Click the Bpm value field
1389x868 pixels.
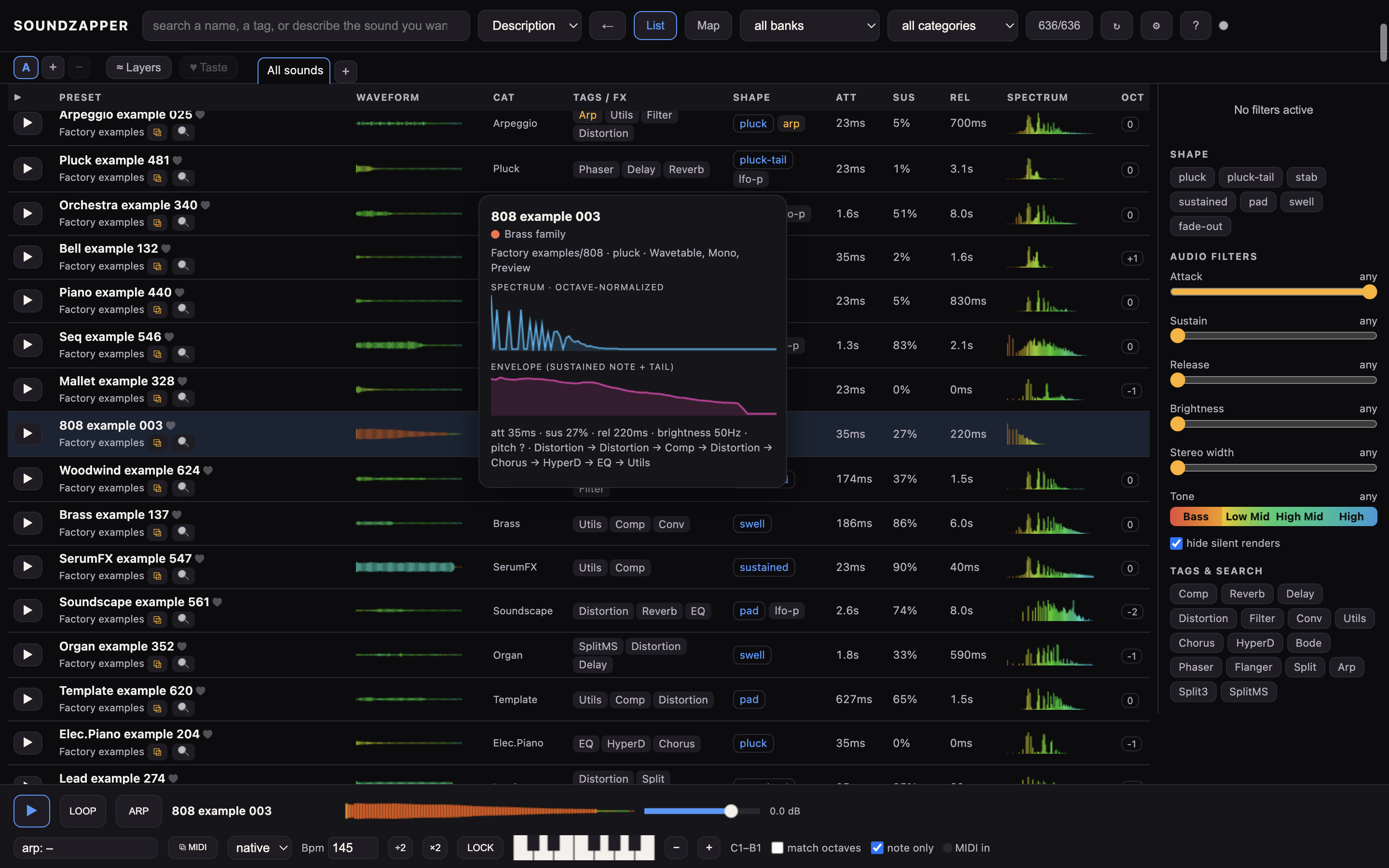(353, 847)
